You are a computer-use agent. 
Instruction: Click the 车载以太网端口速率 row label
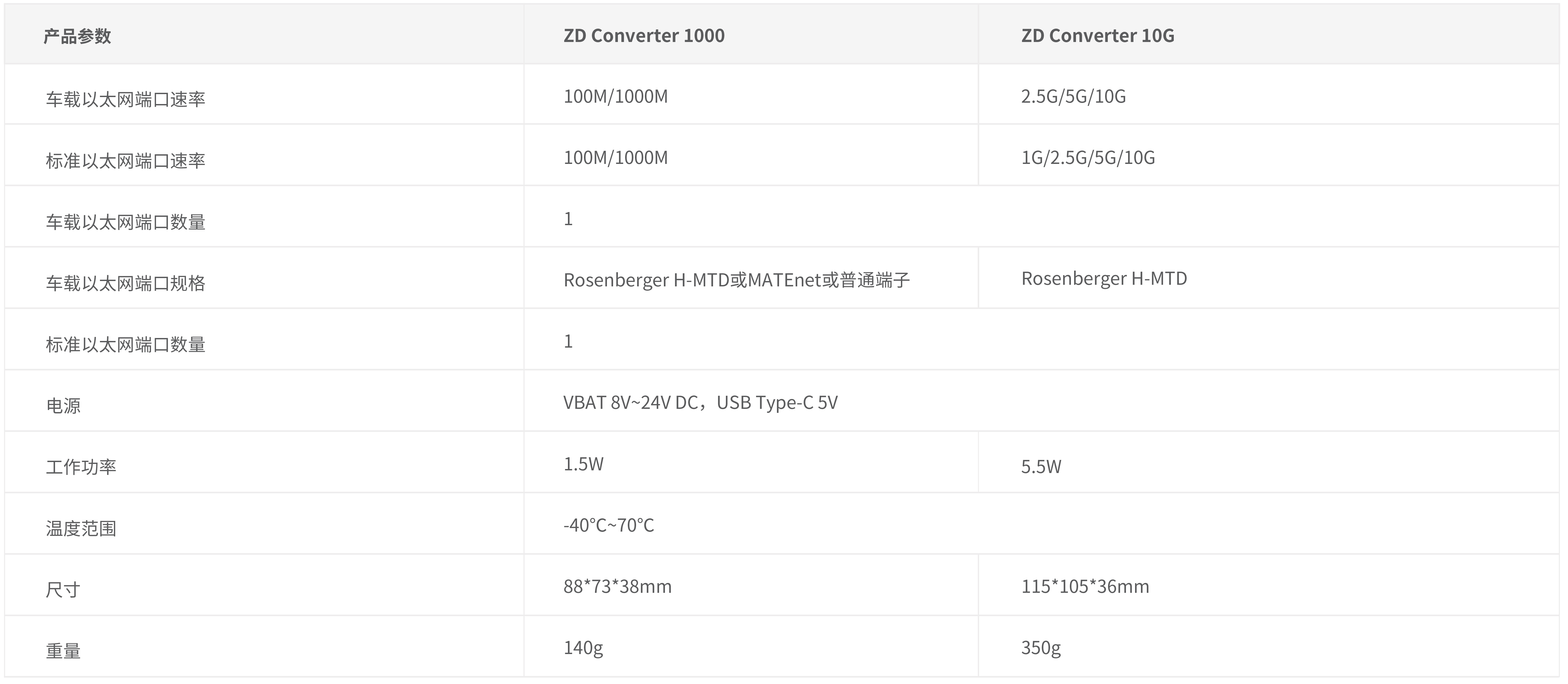click(x=125, y=99)
